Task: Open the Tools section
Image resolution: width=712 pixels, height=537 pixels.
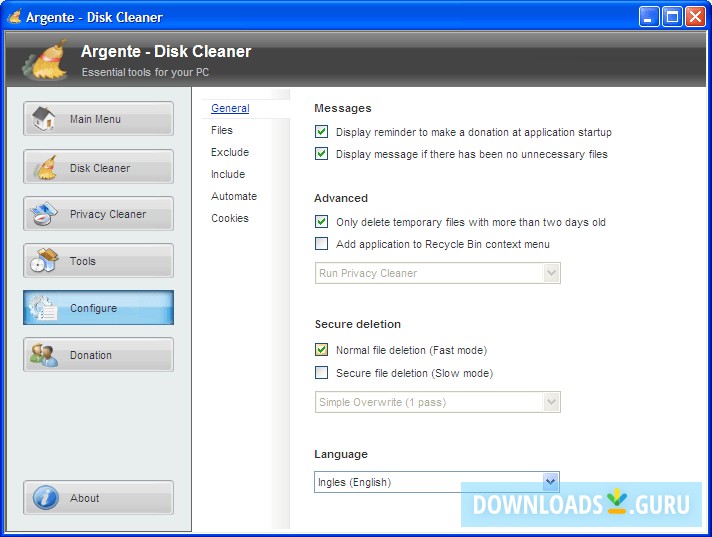Action: point(99,261)
